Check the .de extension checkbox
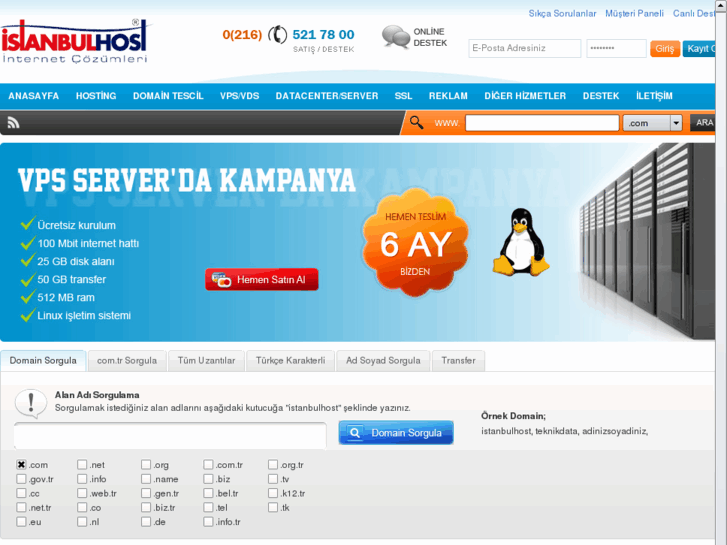The width and height of the screenshot is (727, 545). [x=146, y=522]
